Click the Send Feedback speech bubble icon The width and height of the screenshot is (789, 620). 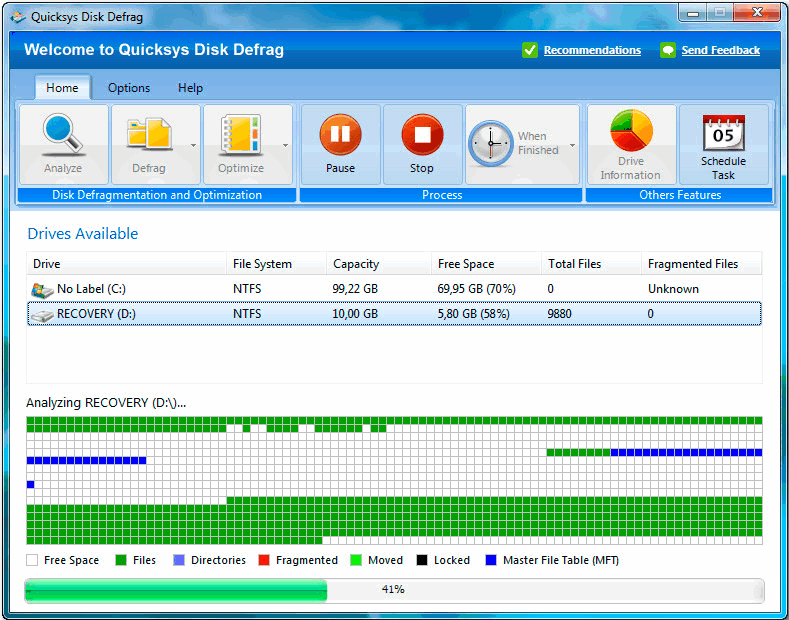tap(668, 50)
